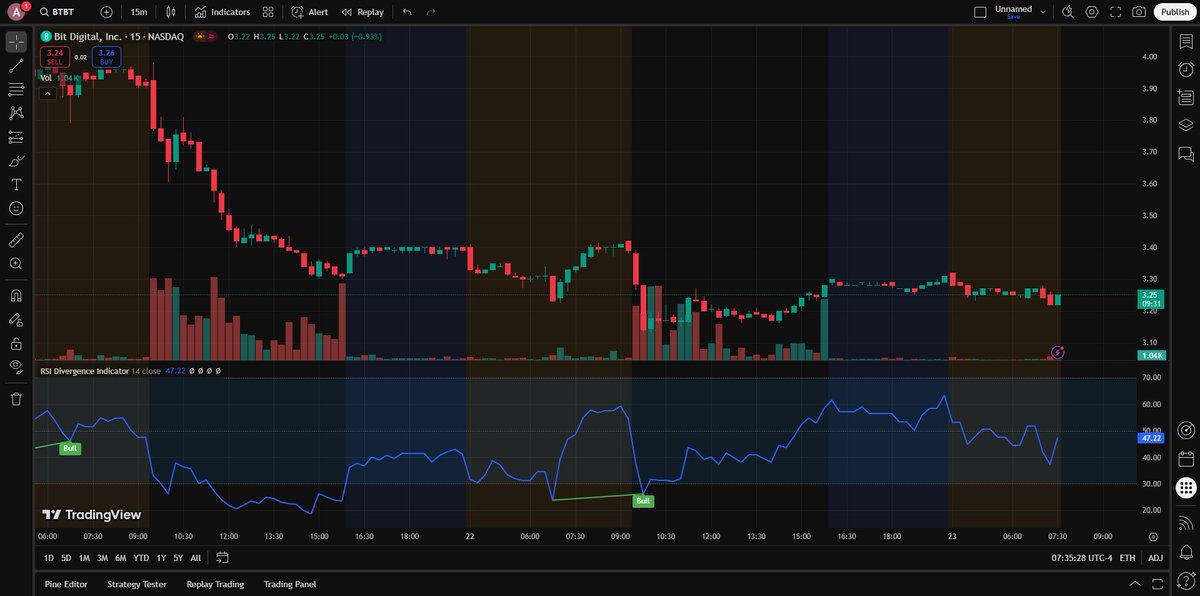Viewport: 1200px width, 596px height.
Task: Publish the chart idea
Action: [x=1173, y=12]
